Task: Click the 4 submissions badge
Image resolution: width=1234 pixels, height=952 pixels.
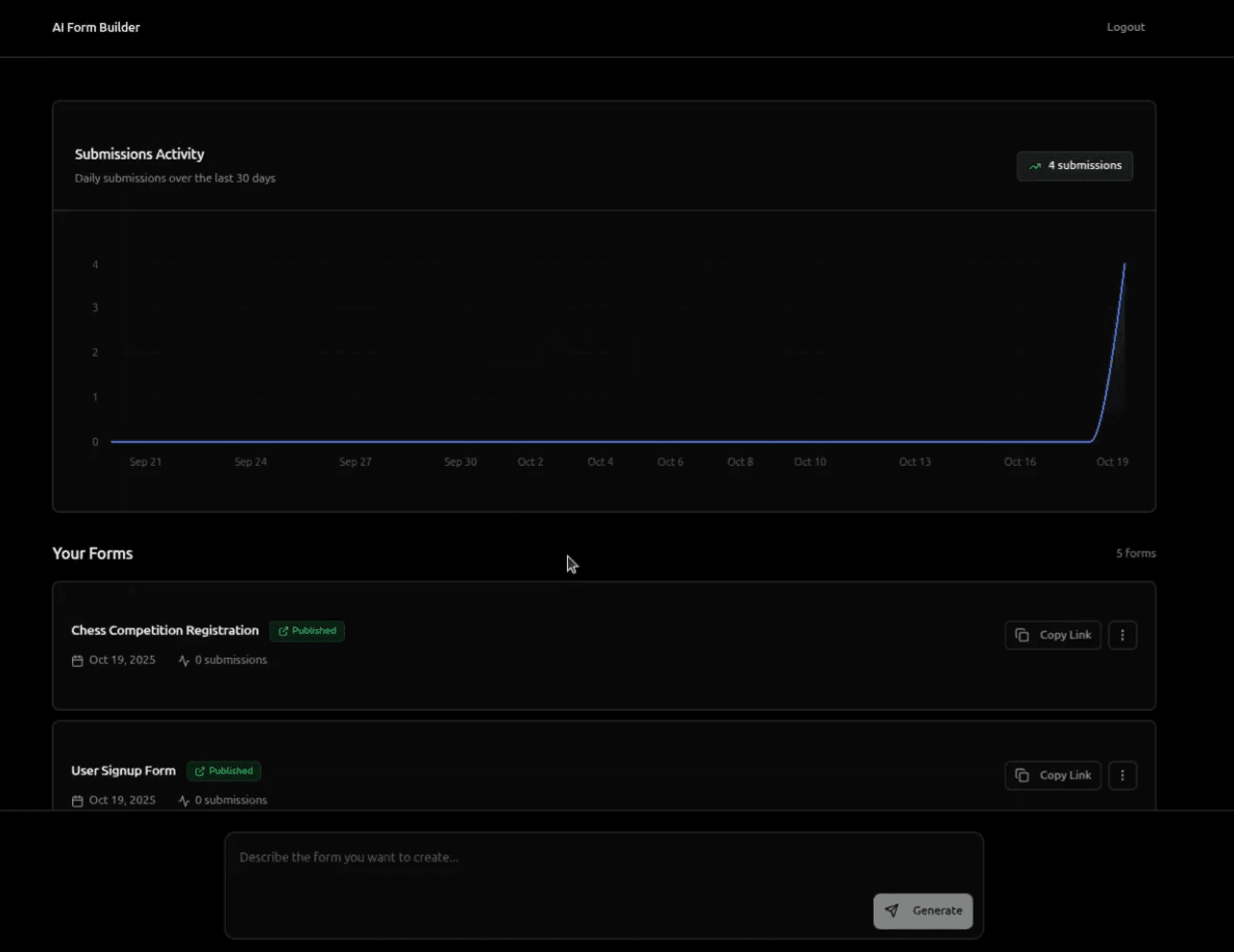Action: click(1074, 165)
